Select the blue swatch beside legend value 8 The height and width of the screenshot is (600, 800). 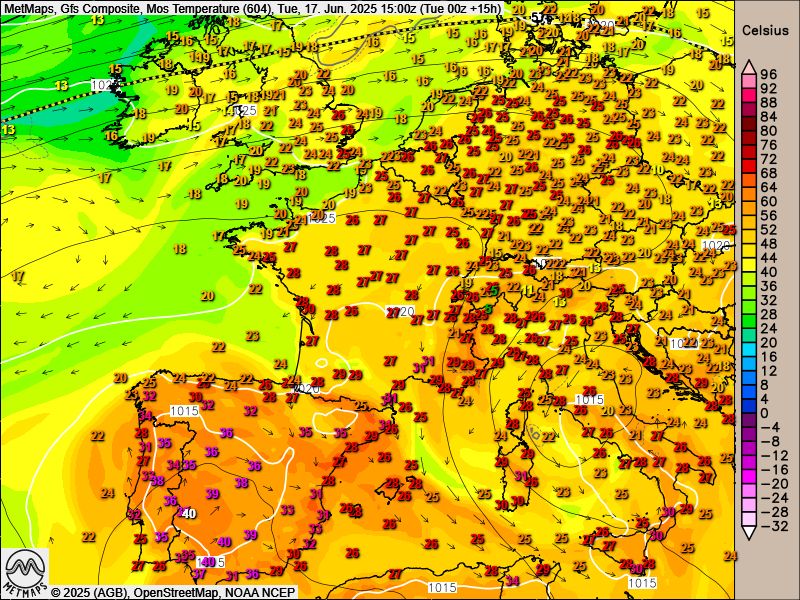pos(747,384)
